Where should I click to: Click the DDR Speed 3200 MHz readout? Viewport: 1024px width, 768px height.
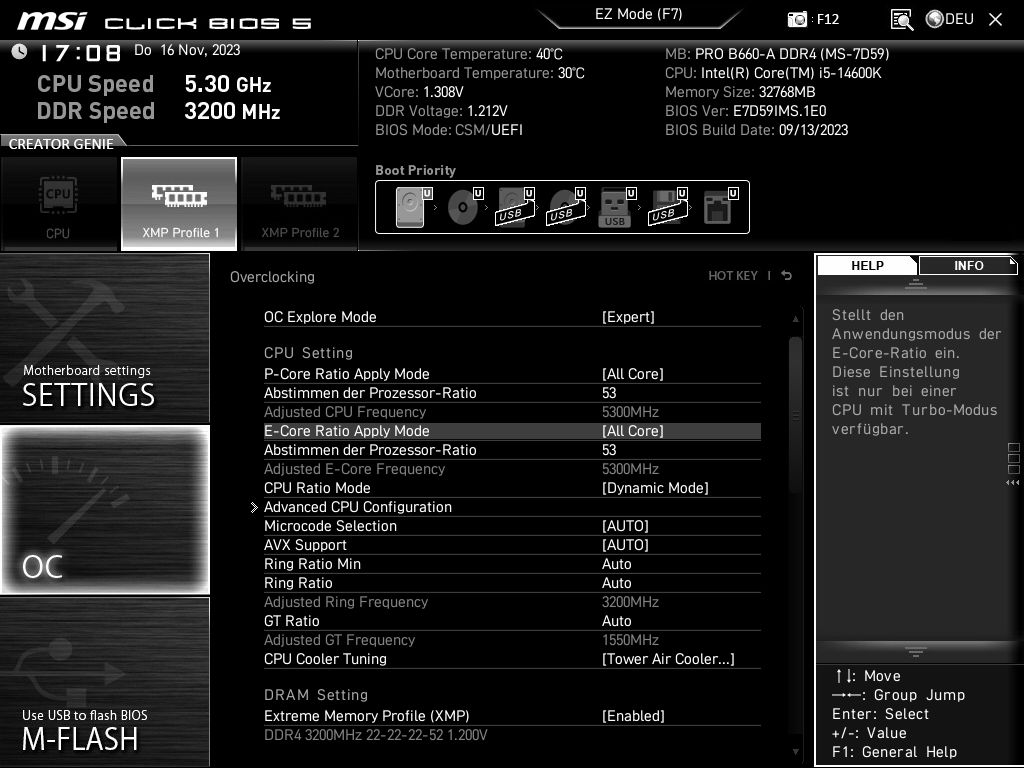tap(159, 110)
